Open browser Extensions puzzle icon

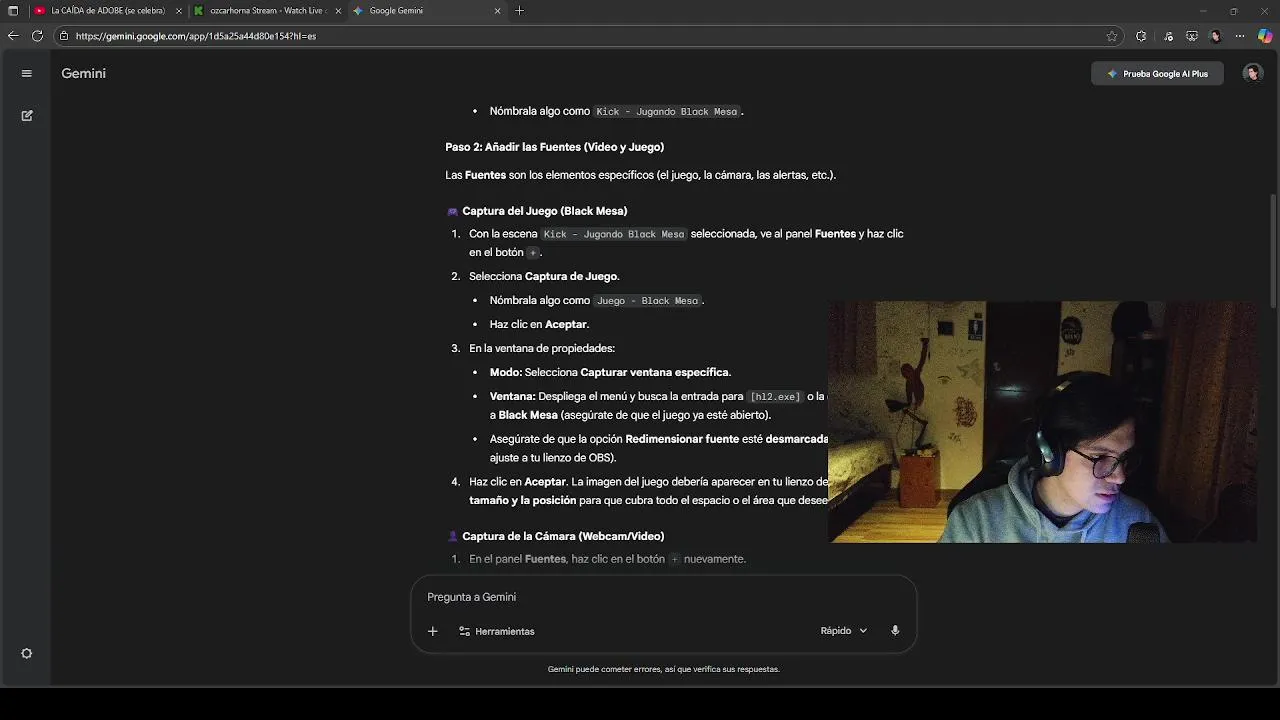point(1141,36)
